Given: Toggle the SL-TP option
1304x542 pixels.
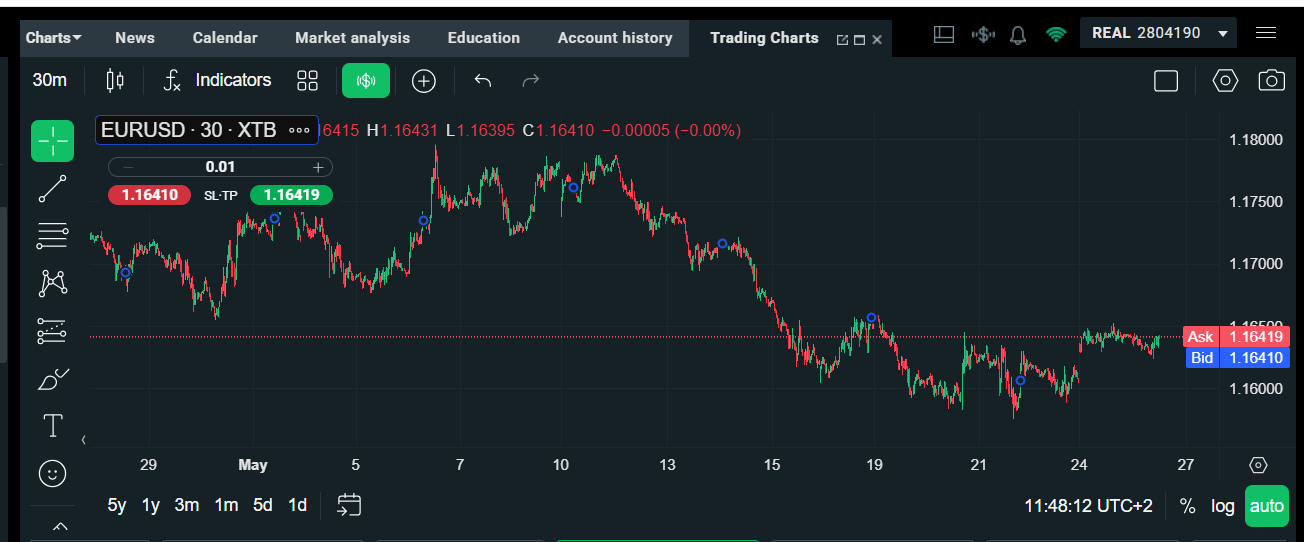Looking at the screenshot, I should pyautogui.click(x=221, y=195).
